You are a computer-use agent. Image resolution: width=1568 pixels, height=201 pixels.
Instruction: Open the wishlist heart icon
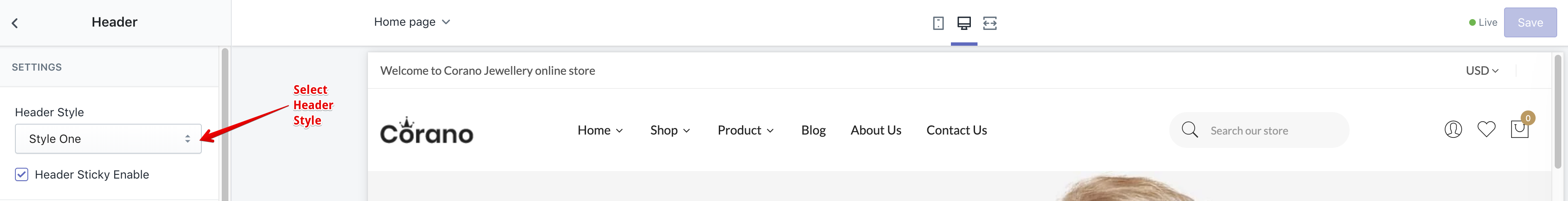tap(1487, 129)
